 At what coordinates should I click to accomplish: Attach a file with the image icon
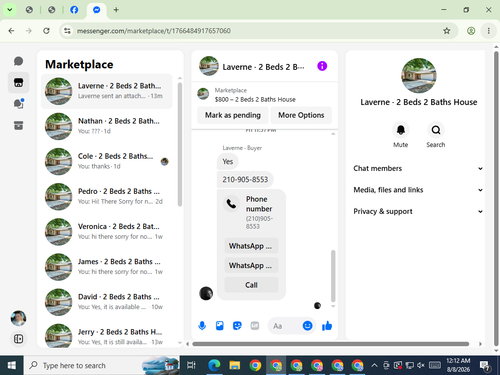[x=220, y=326]
